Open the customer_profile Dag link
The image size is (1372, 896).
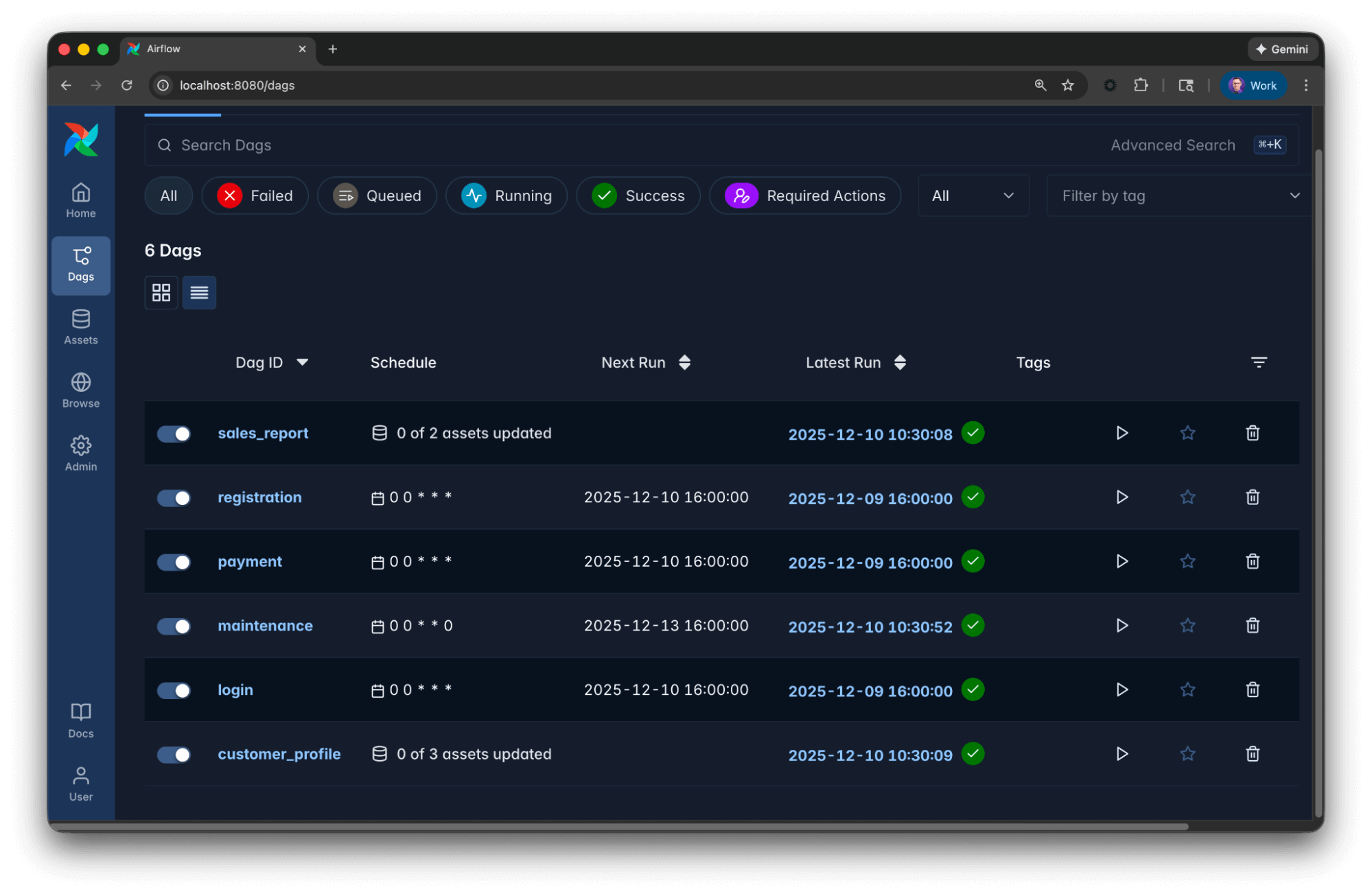(x=279, y=754)
